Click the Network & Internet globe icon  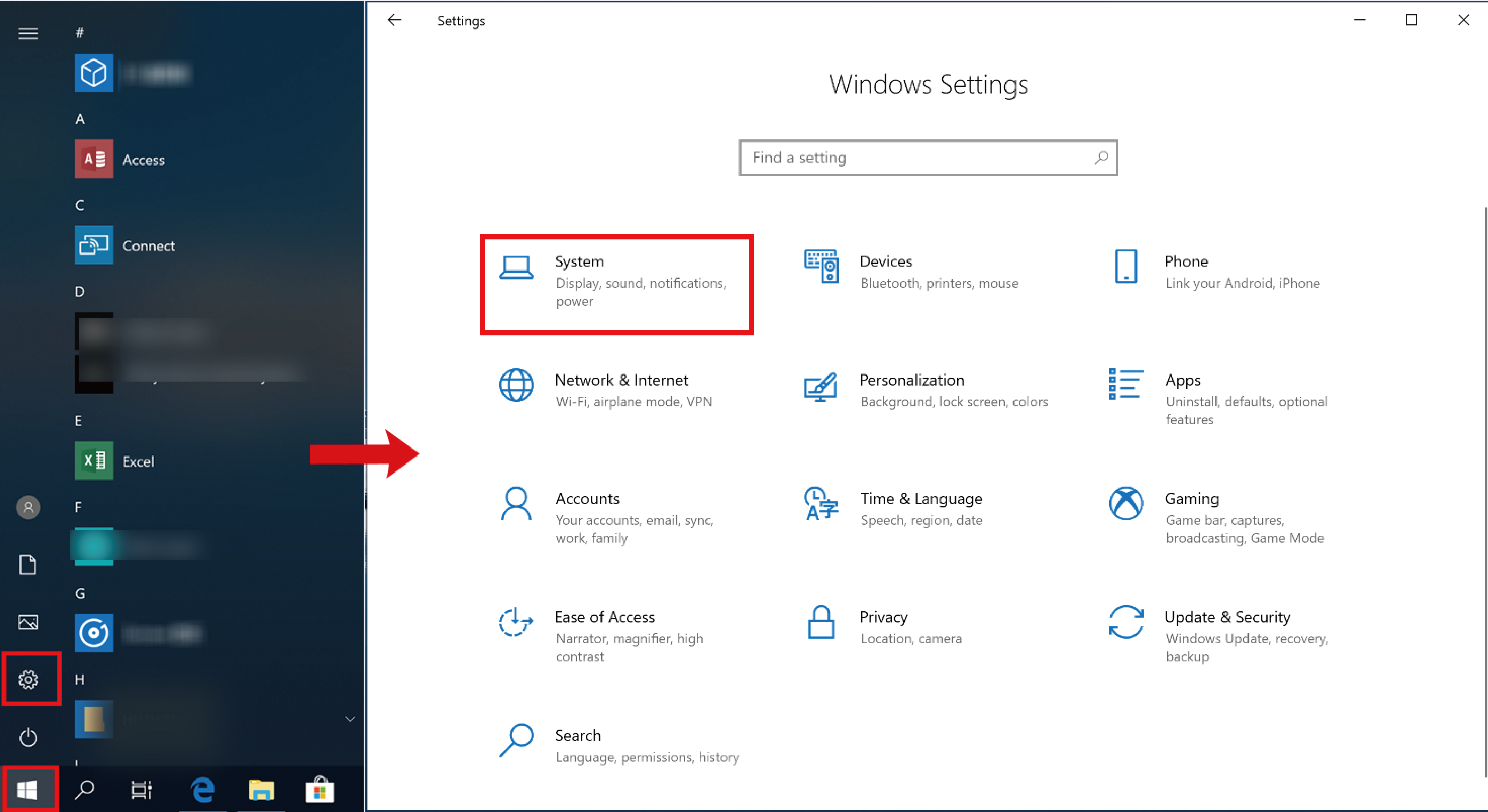point(516,385)
